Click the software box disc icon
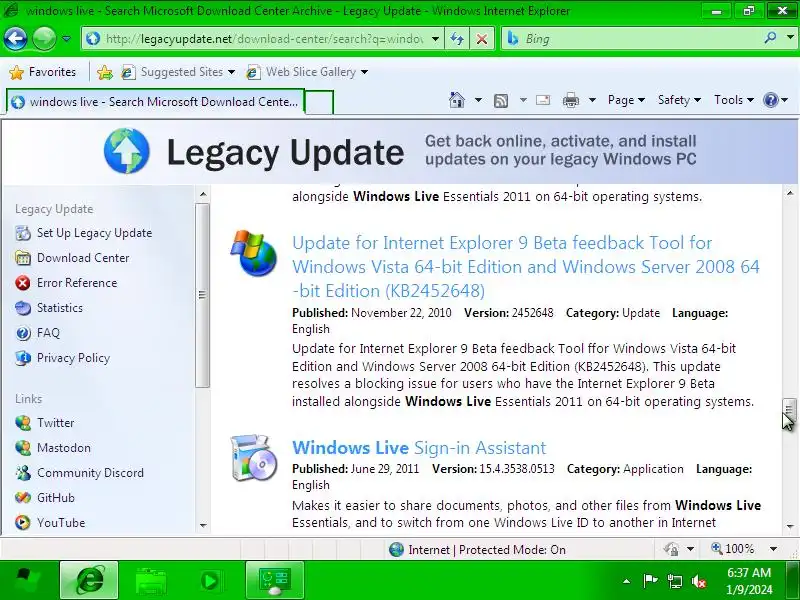Viewport: 800px width, 600px height. click(x=254, y=458)
